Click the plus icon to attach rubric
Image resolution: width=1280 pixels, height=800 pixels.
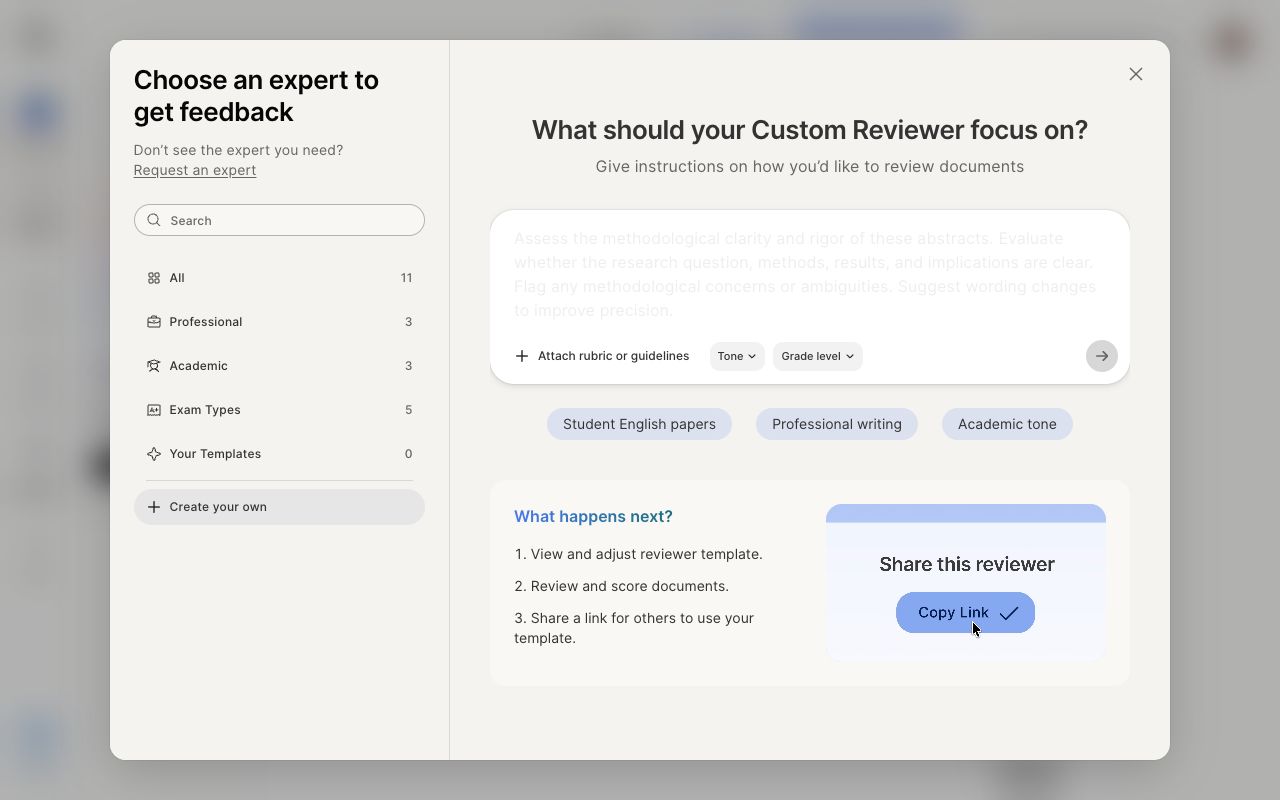[x=522, y=356]
